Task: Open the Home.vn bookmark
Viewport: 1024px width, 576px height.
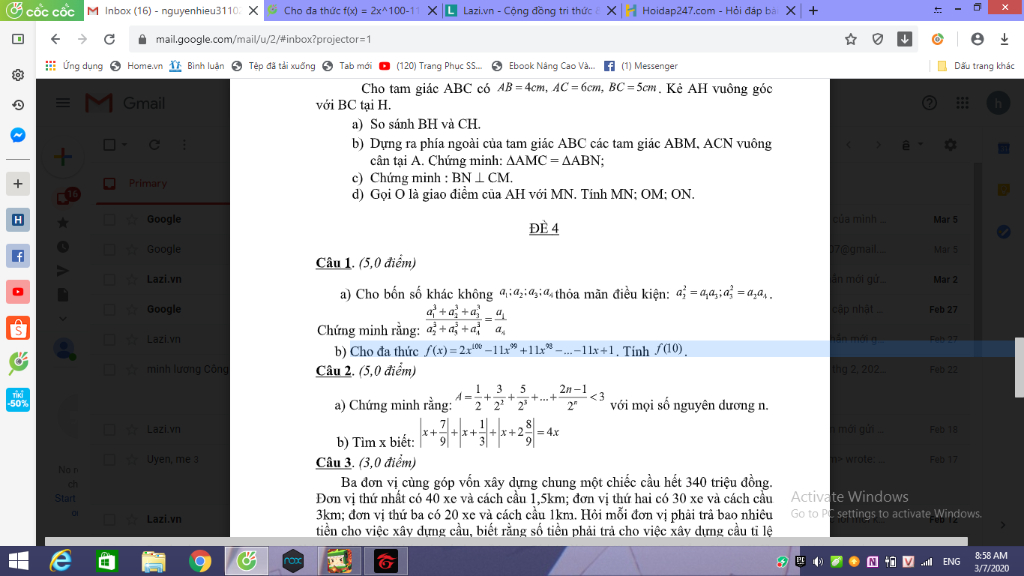Action: tap(137, 66)
